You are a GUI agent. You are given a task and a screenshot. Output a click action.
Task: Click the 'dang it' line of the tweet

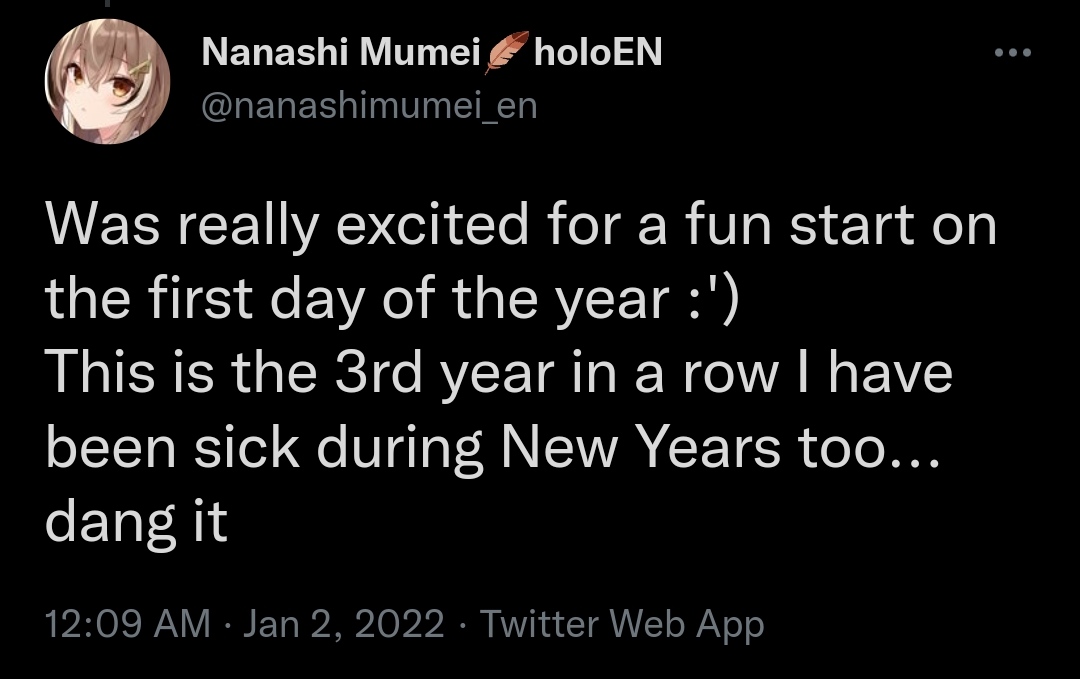(x=137, y=521)
